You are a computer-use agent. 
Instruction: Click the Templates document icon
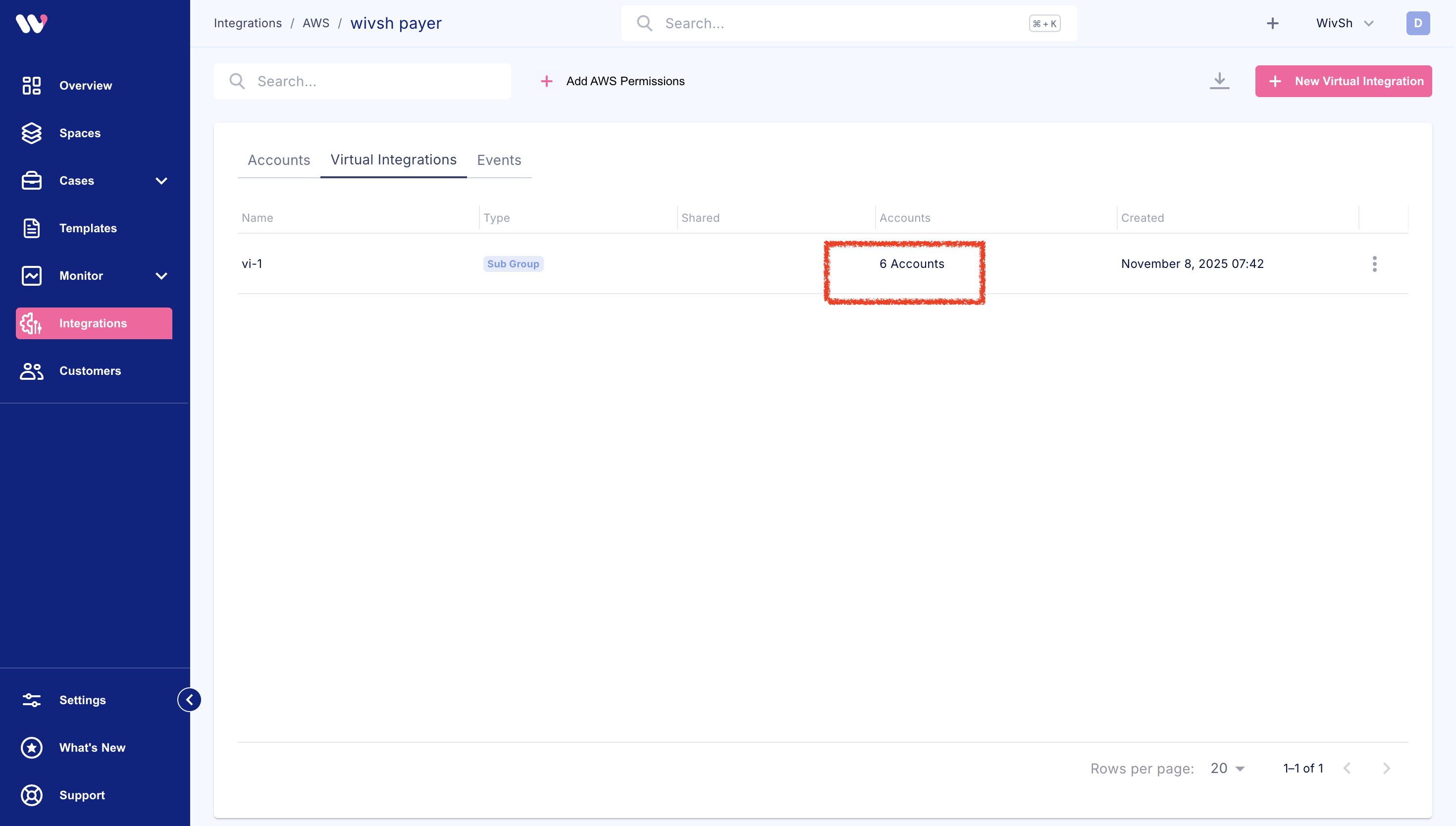(31, 228)
